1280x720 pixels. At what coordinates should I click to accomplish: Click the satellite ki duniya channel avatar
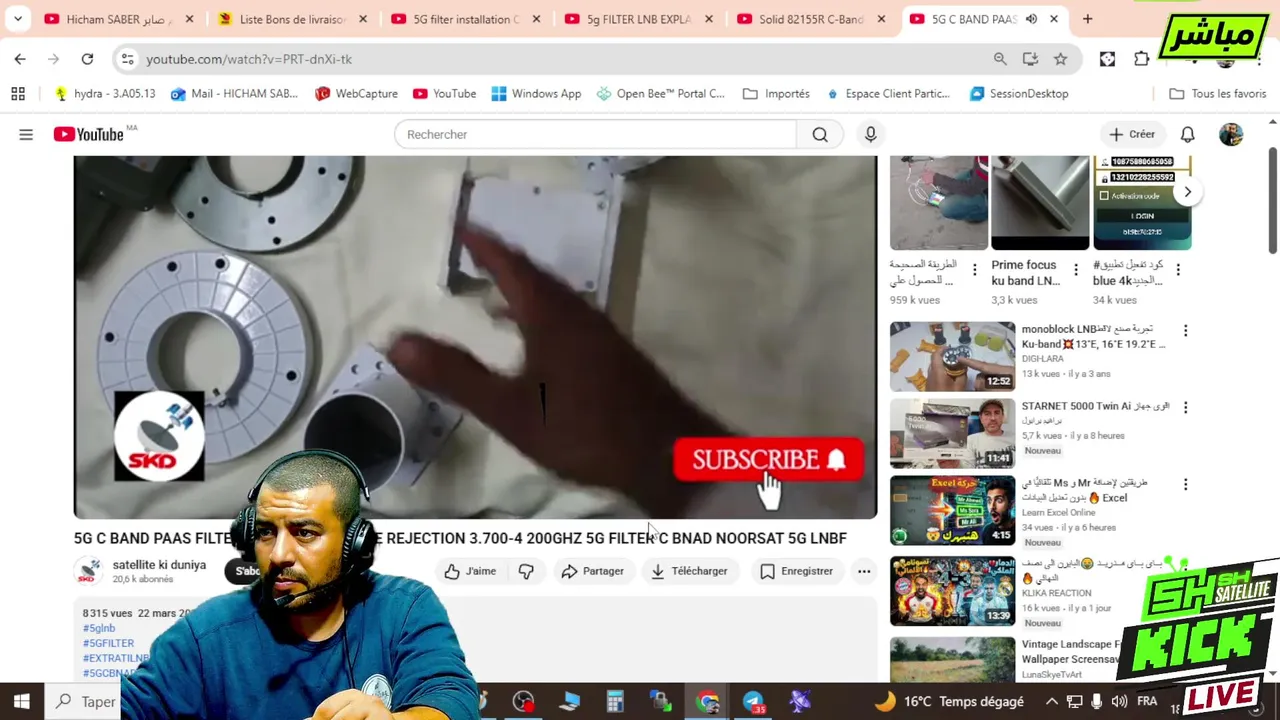[x=89, y=571]
